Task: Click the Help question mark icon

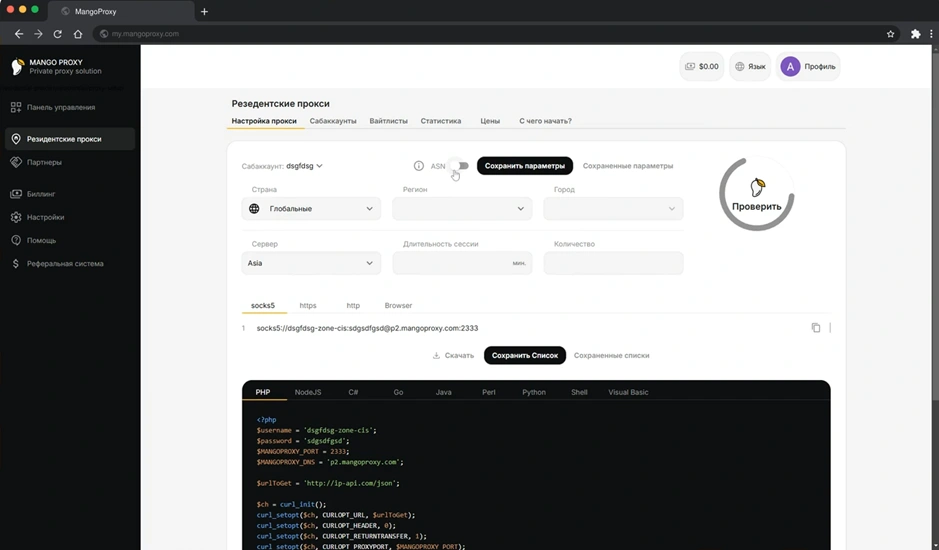Action: (x=16, y=240)
